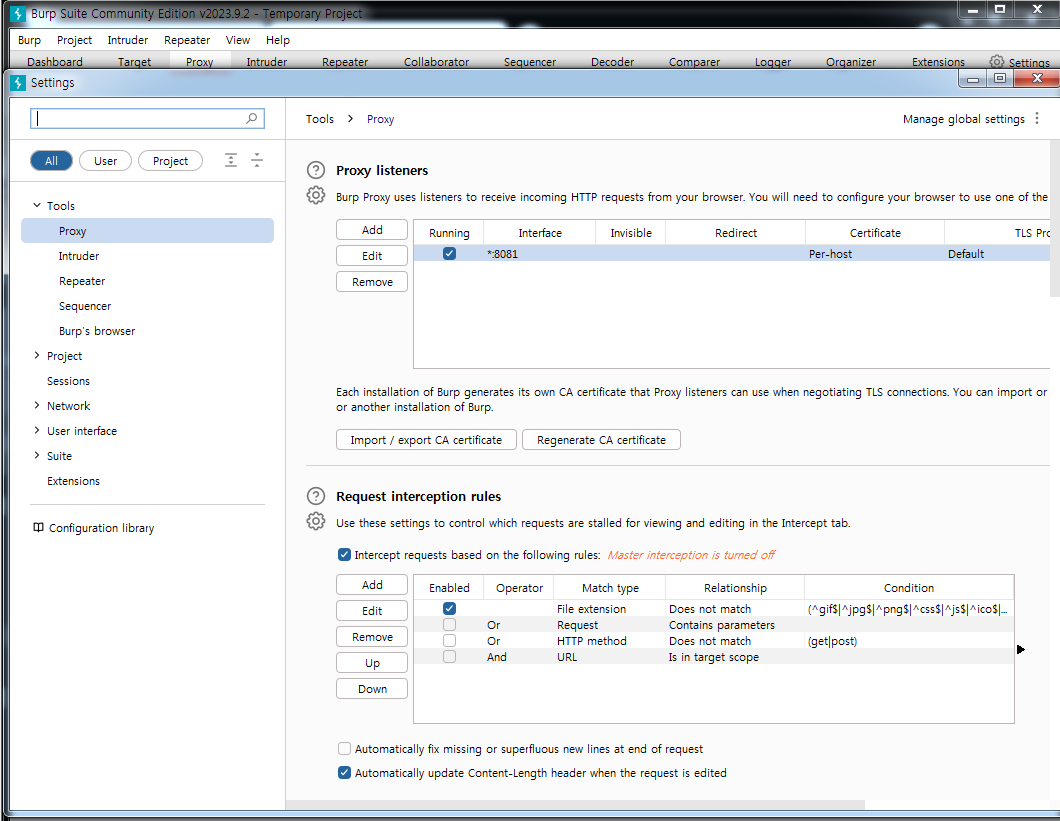
Task: Click the search magnifier icon in settings
Action: point(251,118)
